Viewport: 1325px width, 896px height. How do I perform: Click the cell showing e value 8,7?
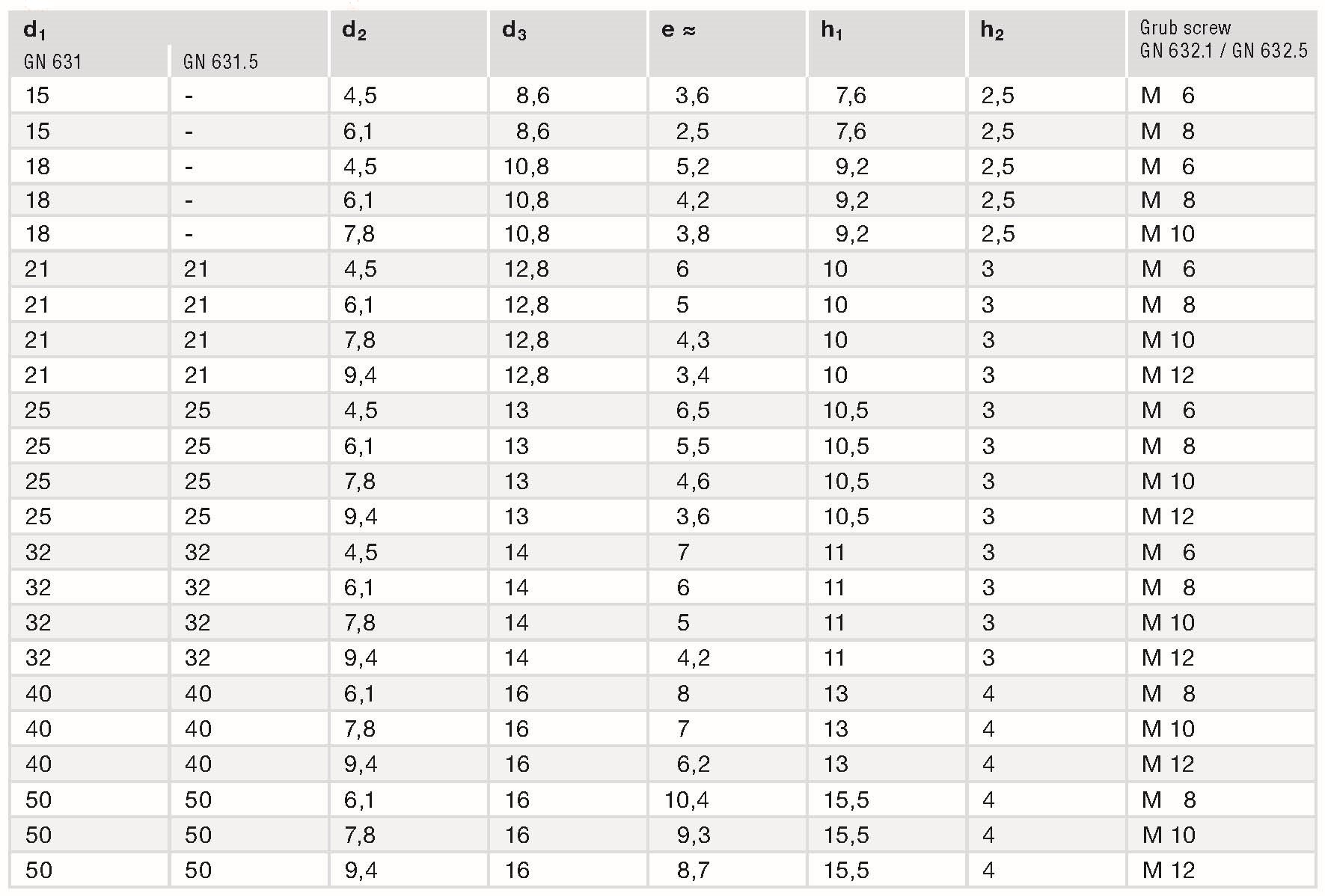pyautogui.click(x=693, y=871)
